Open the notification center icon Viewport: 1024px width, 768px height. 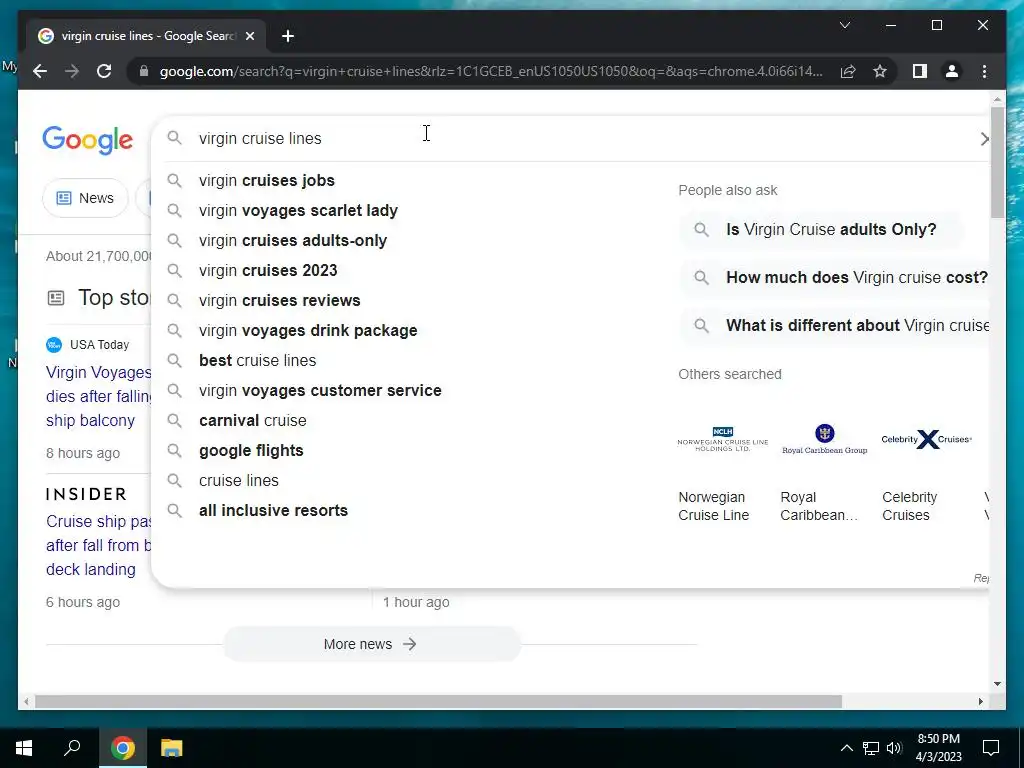tap(991, 748)
